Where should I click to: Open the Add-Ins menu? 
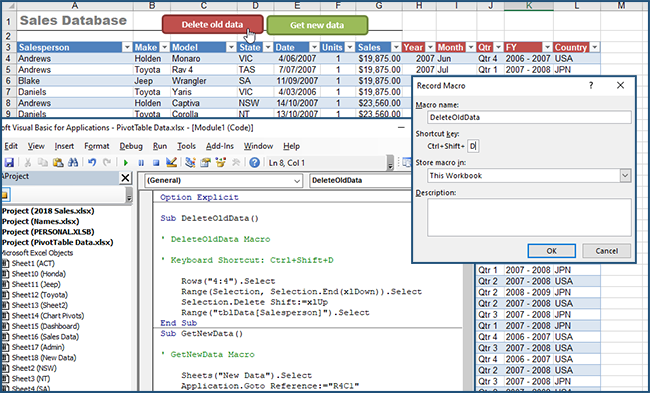point(220,146)
